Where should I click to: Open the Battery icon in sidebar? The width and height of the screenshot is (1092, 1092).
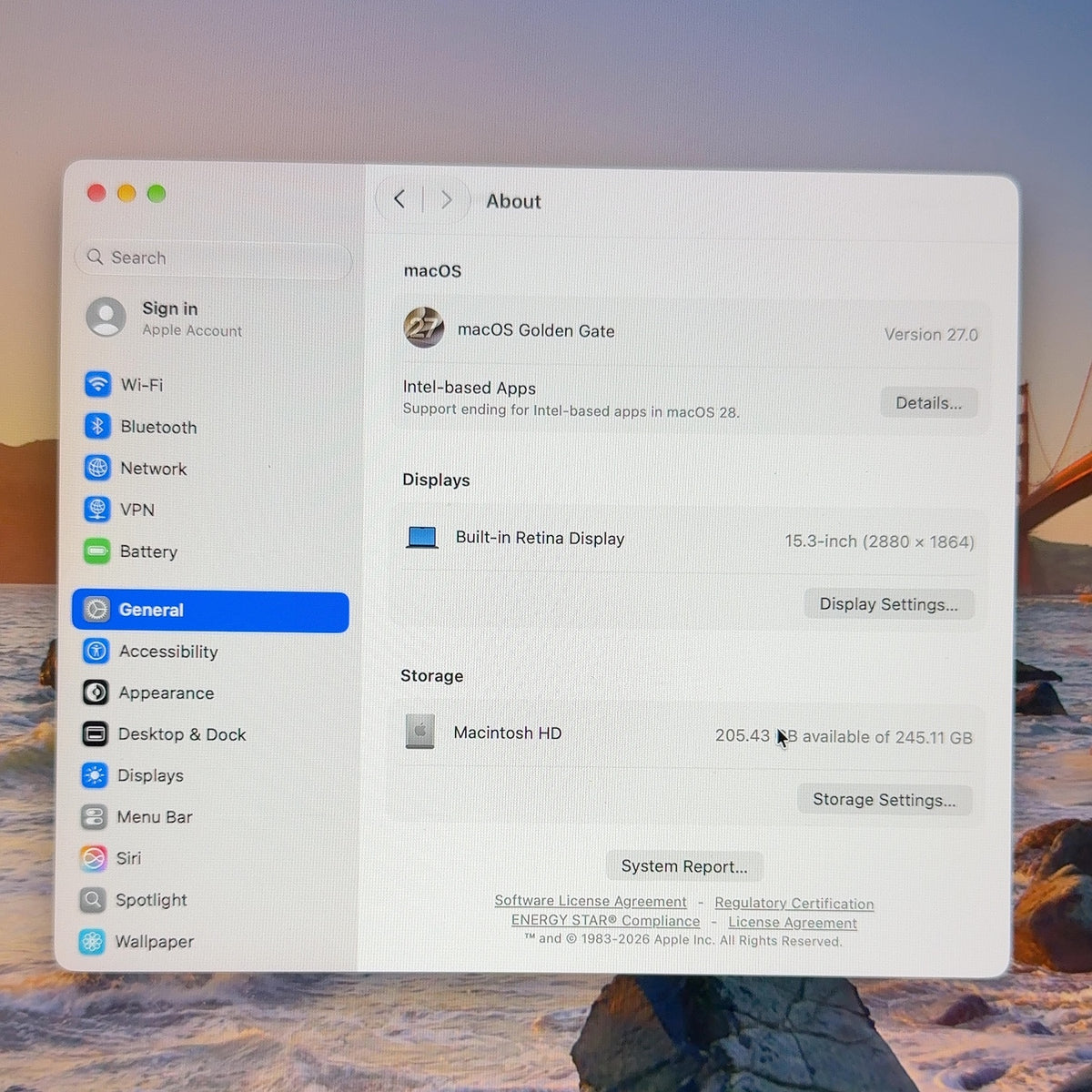tap(96, 551)
